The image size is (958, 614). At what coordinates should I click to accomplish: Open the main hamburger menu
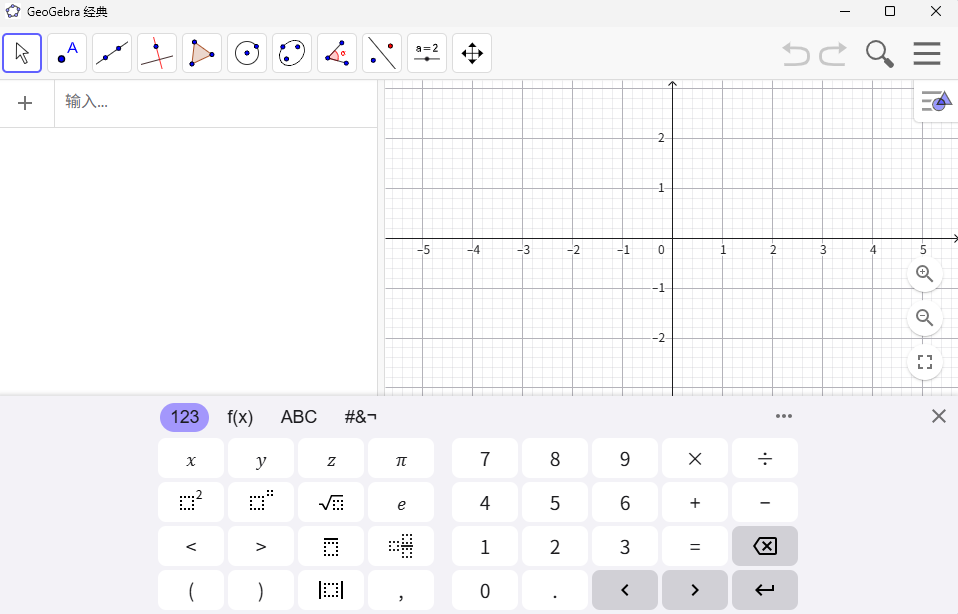pyautogui.click(x=927, y=53)
